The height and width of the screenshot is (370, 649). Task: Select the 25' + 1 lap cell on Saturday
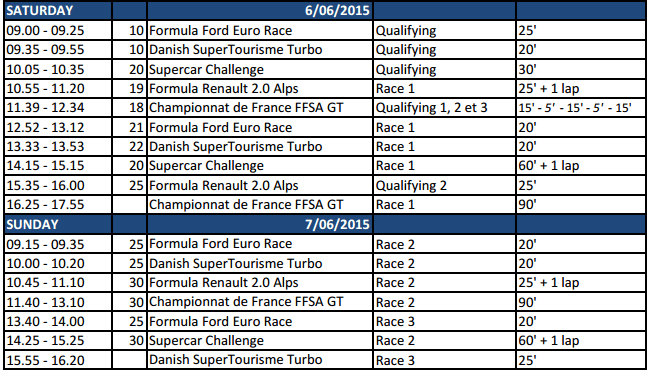(x=581, y=89)
